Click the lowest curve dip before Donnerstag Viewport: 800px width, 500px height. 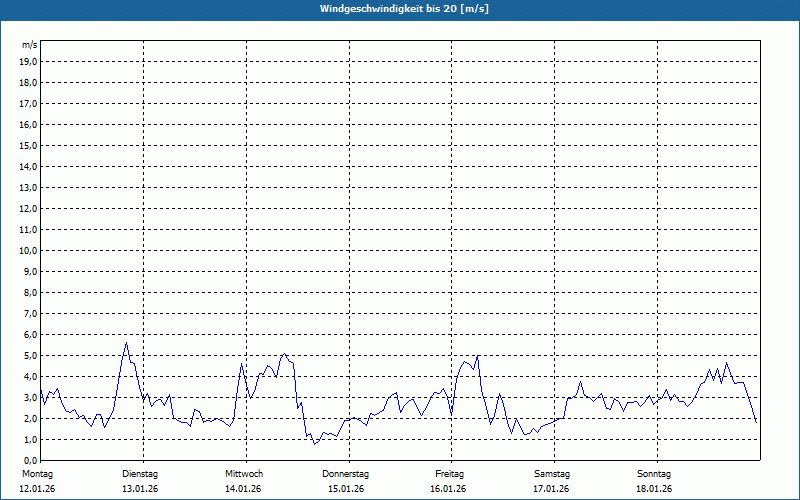(314, 443)
